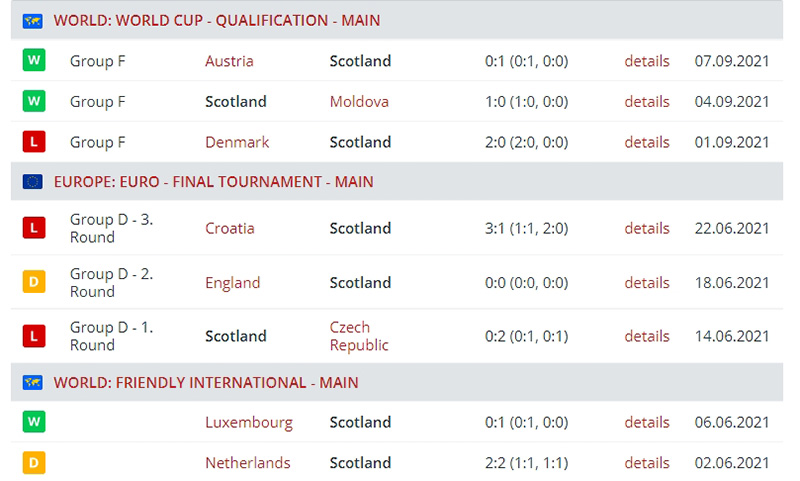Click the red L badge for Denmark match
The image size is (800, 481).
(34, 142)
